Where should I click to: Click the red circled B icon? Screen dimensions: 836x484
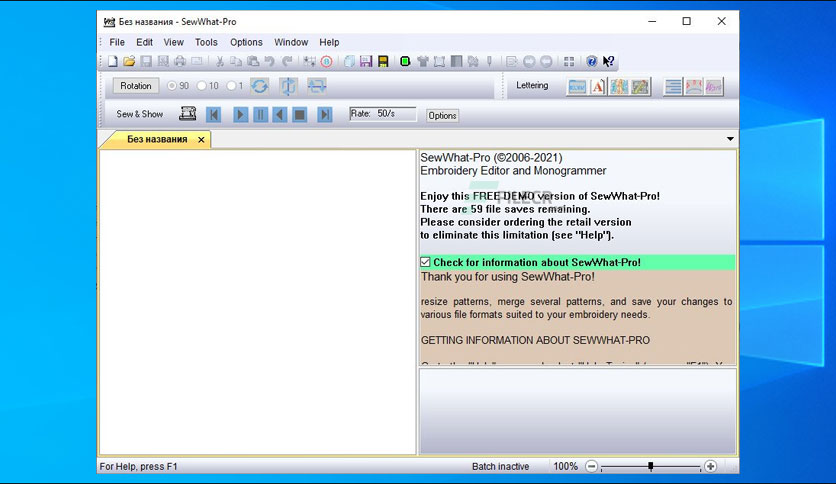[x=326, y=61]
